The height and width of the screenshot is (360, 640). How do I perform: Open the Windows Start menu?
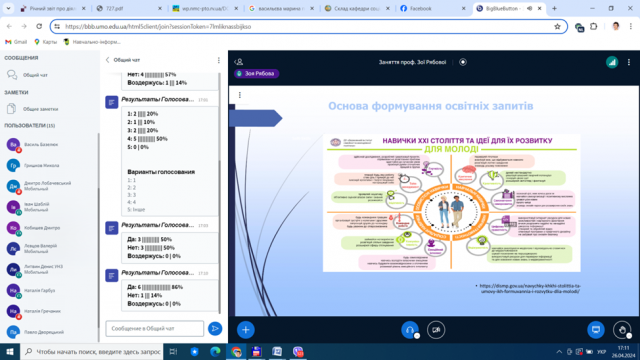point(10,352)
